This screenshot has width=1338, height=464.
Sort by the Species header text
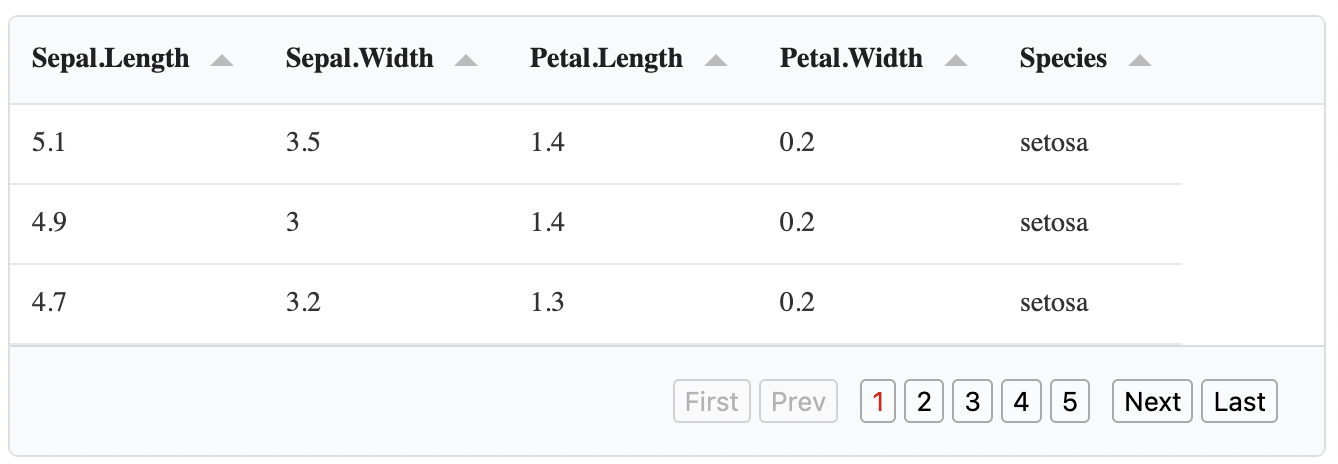point(1063,59)
